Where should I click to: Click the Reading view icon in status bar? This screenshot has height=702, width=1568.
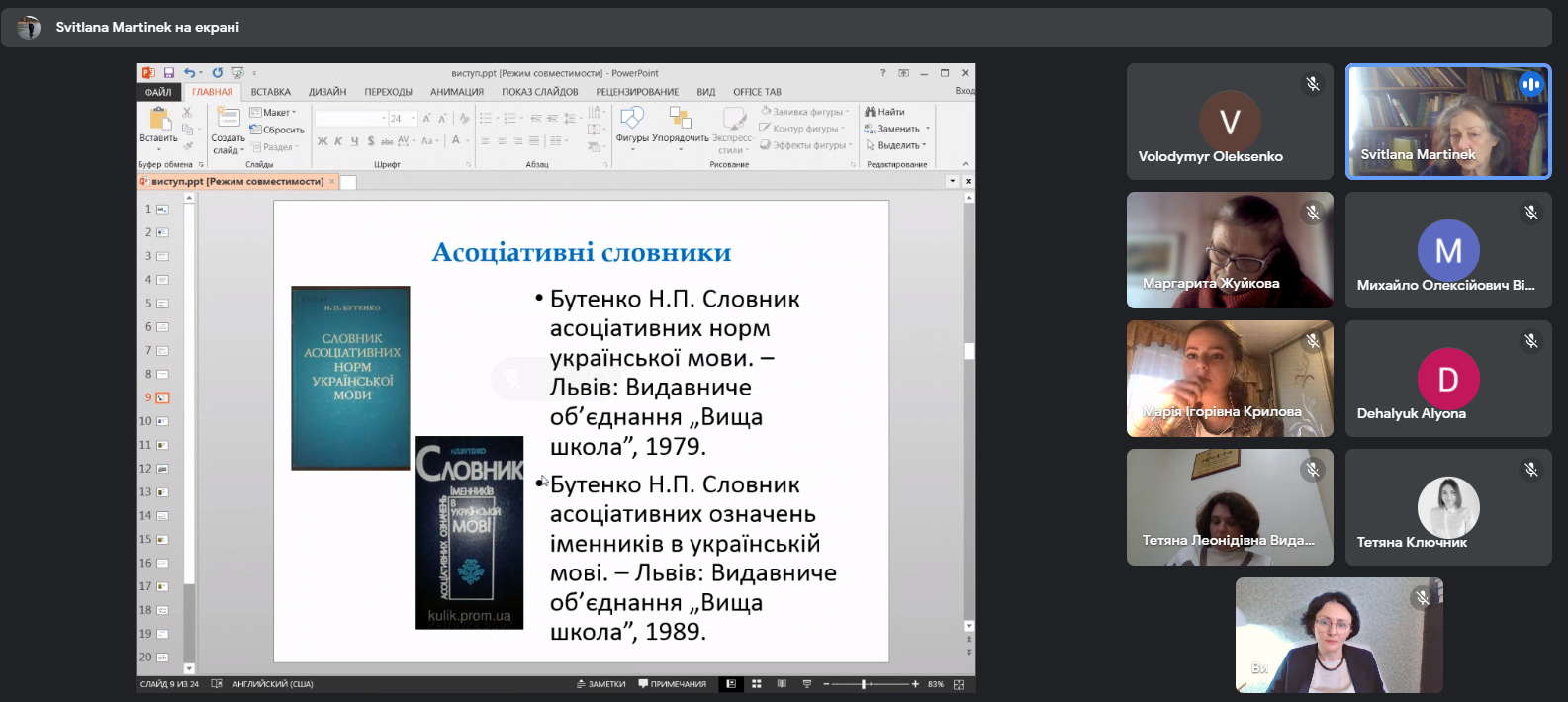coord(782,684)
